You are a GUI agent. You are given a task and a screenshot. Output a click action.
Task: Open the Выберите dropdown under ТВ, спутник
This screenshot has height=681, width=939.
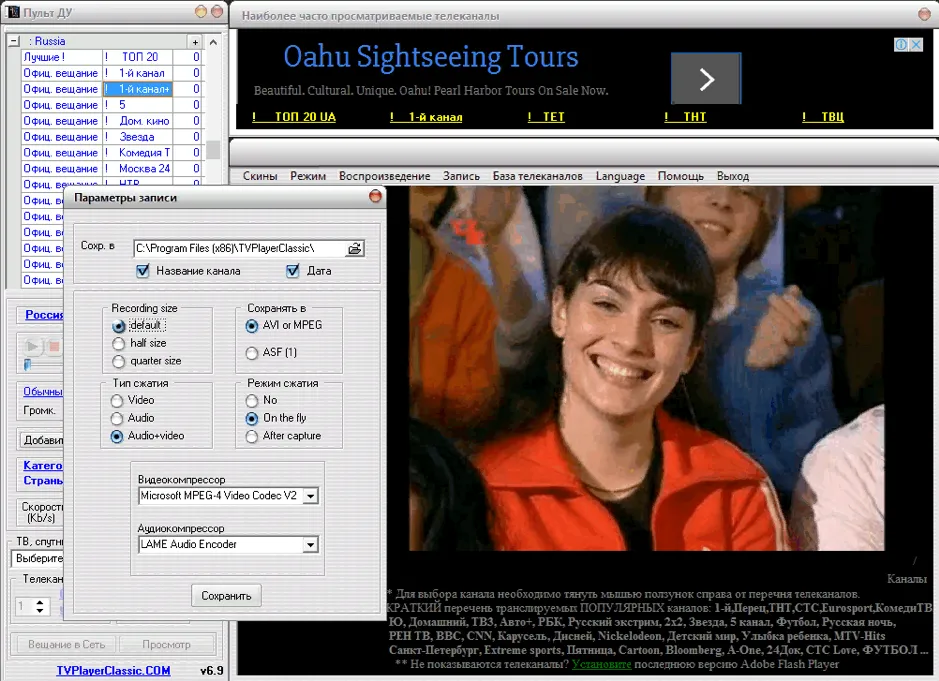[x=38, y=558]
